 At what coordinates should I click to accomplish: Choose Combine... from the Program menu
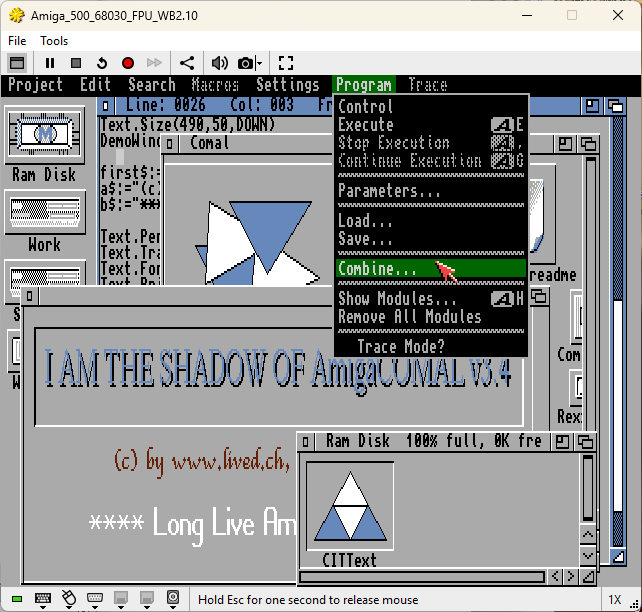pos(430,269)
